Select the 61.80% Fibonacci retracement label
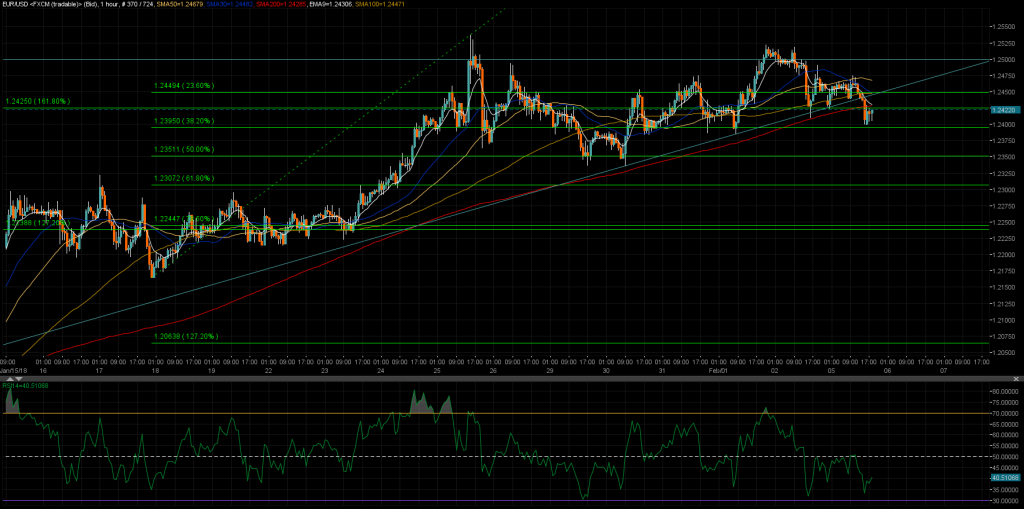The width and height of the screenshot is (1024, 509). (x=183, y=178)
